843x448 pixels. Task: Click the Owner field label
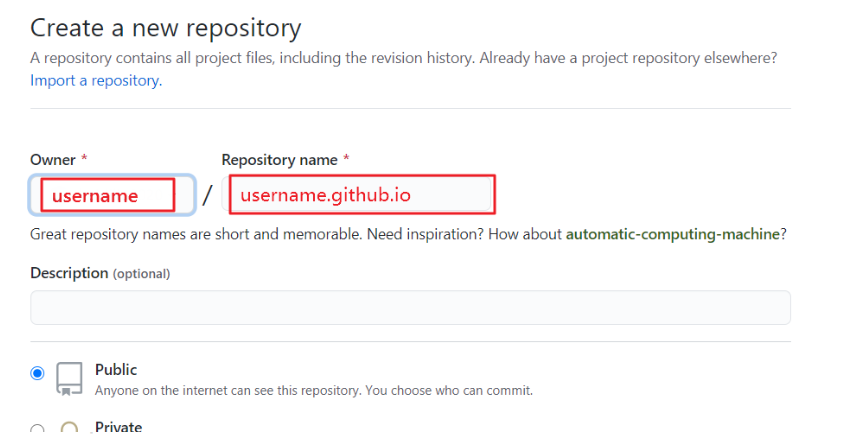(52, 160)
